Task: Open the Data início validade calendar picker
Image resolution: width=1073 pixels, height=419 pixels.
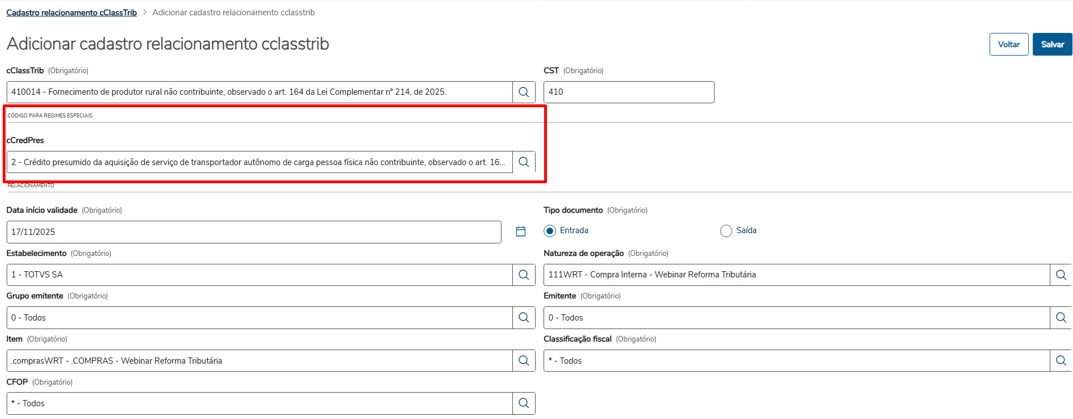Action: [x=521, y=232]
